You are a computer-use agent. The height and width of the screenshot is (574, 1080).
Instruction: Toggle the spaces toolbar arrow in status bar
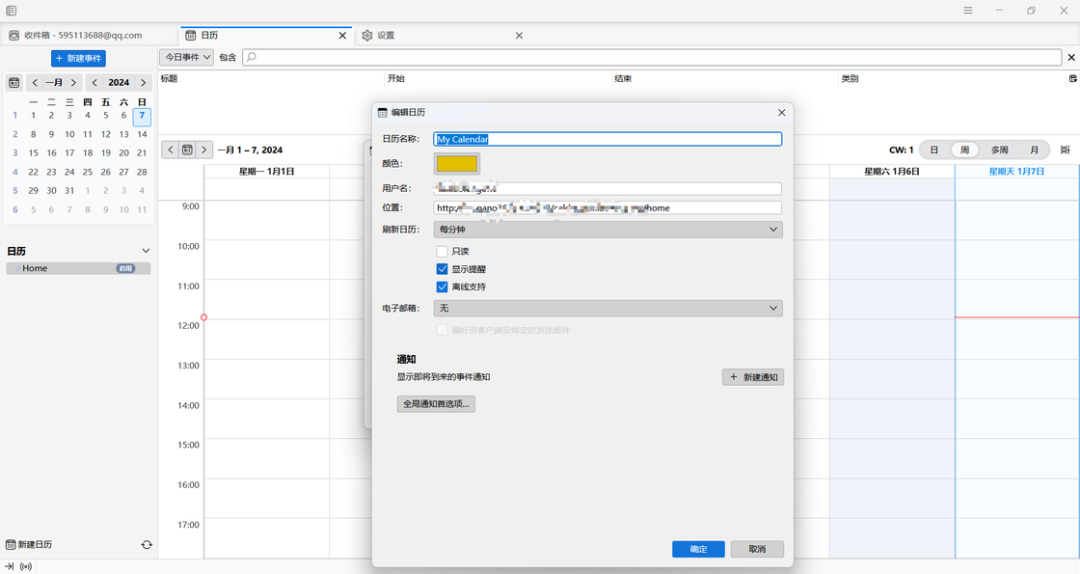tap(9, 566)
